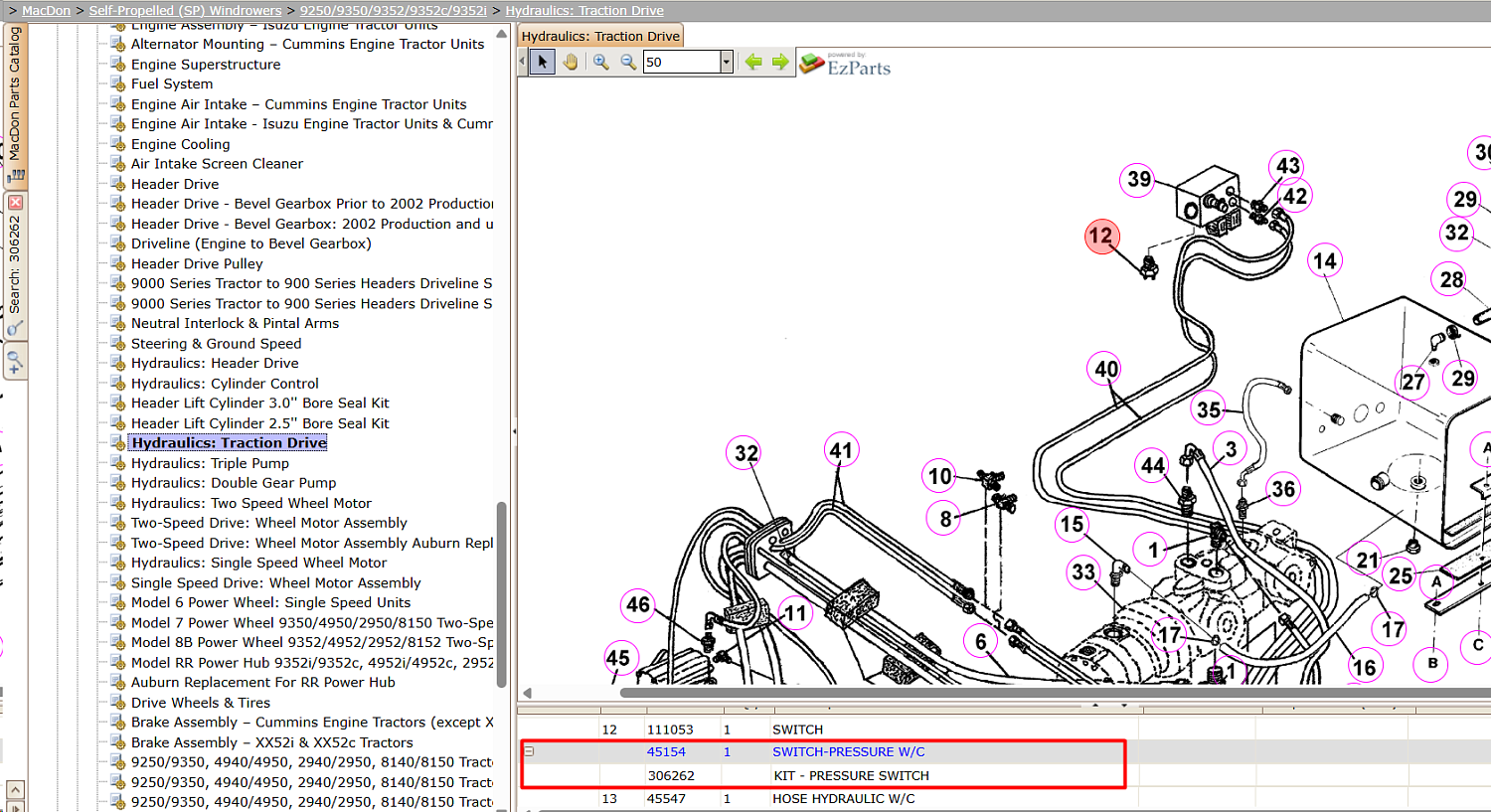Click the icon beside Air Intake Screen Cleaner
This screenshot has height=812, width=1491.
[x=117, y=163]
